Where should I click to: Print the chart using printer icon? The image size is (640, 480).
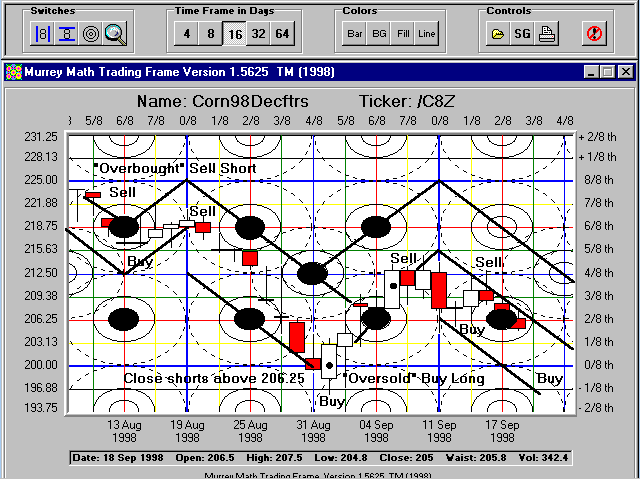pos(546,33)
